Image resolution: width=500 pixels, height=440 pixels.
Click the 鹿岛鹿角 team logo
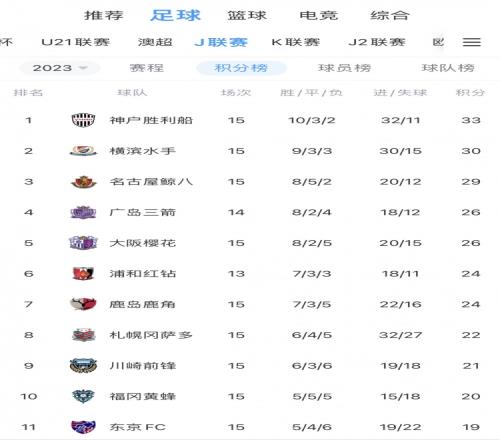(x=83, y=304)
